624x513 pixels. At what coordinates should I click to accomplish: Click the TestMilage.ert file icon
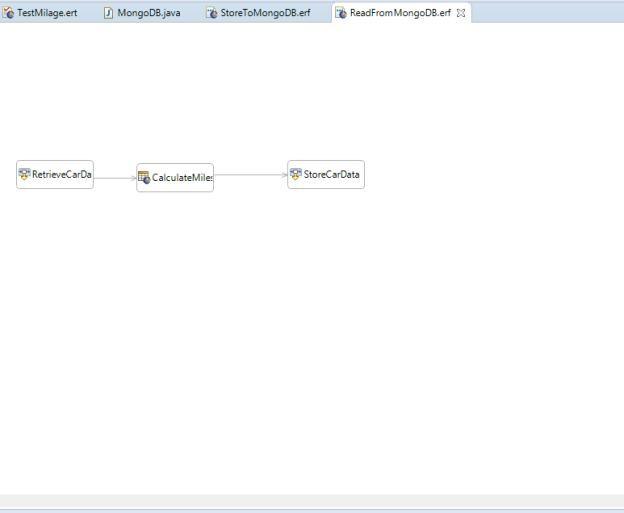coord(8,13)
